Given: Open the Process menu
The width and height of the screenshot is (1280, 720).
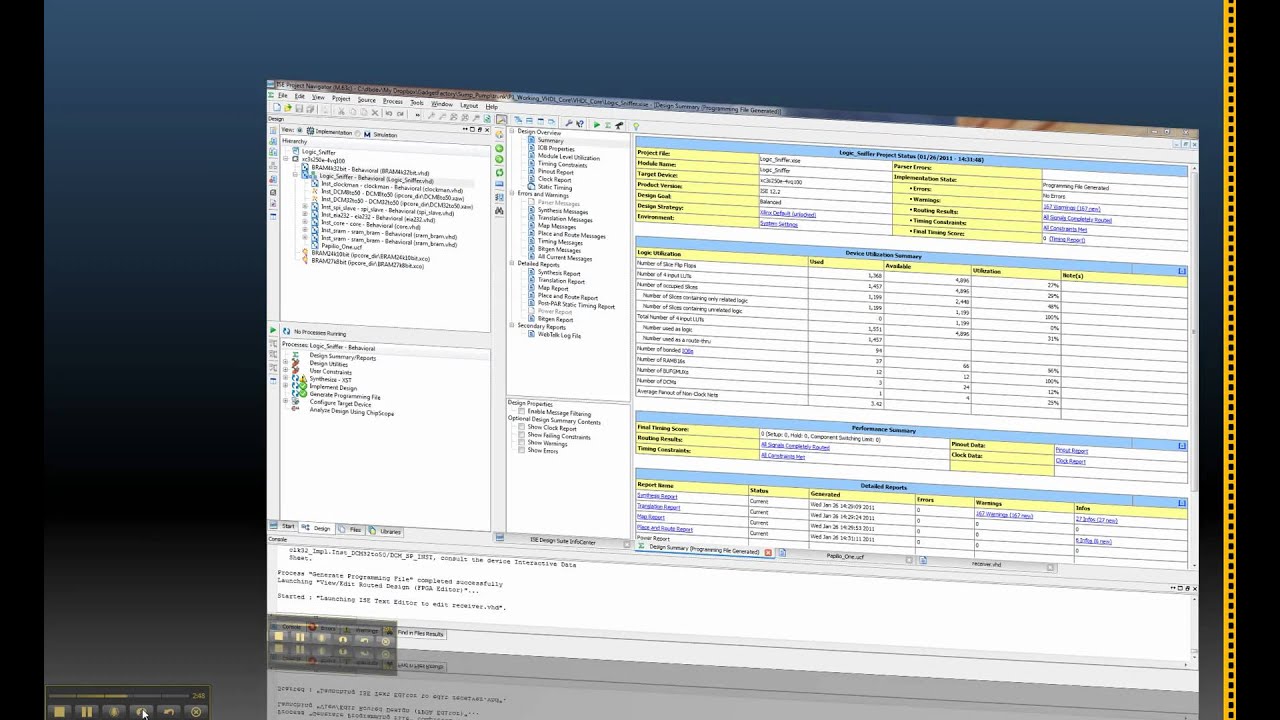Looking at the screenshot, I should coord(393,101).
